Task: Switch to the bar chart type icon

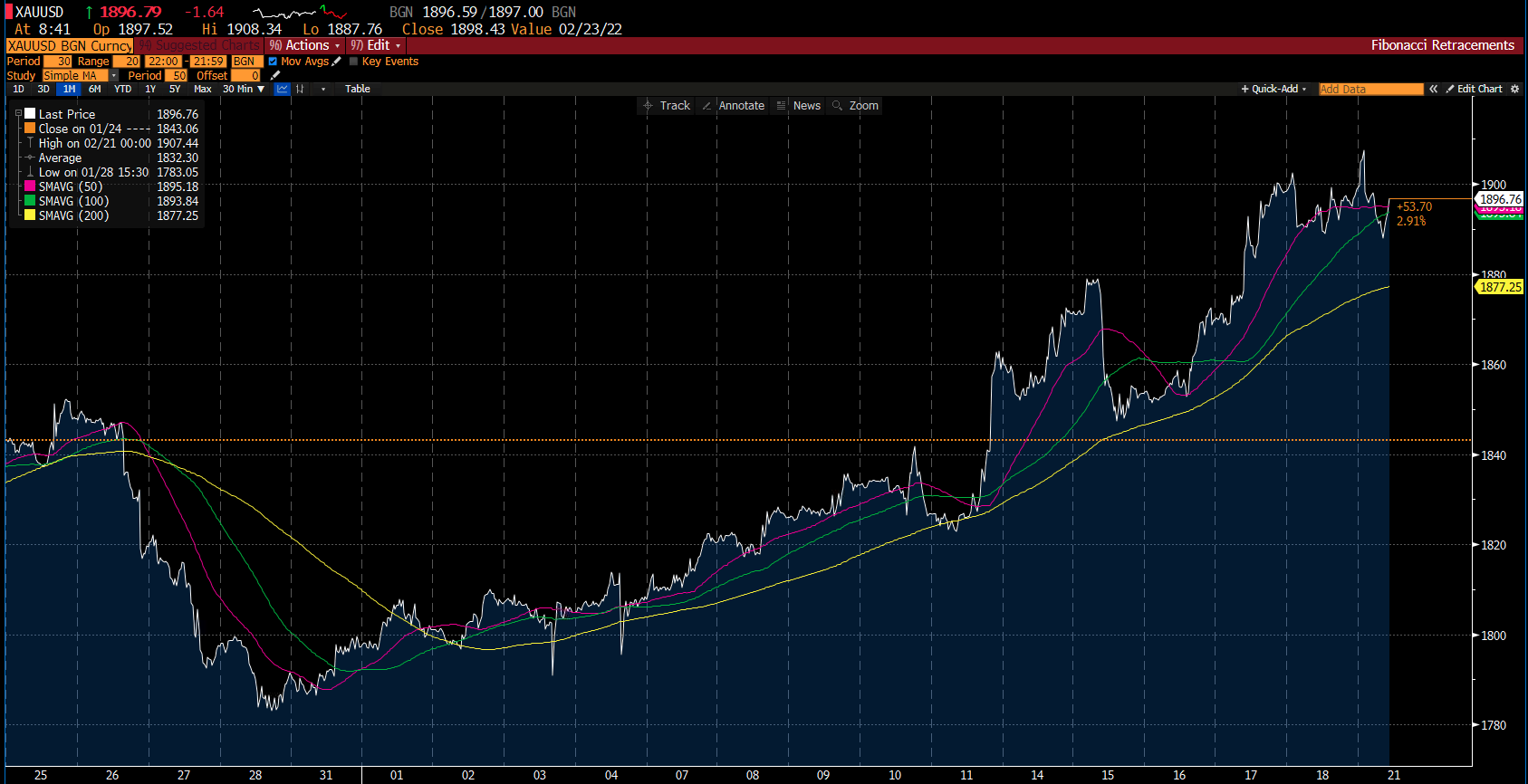Action: (300, 89)
